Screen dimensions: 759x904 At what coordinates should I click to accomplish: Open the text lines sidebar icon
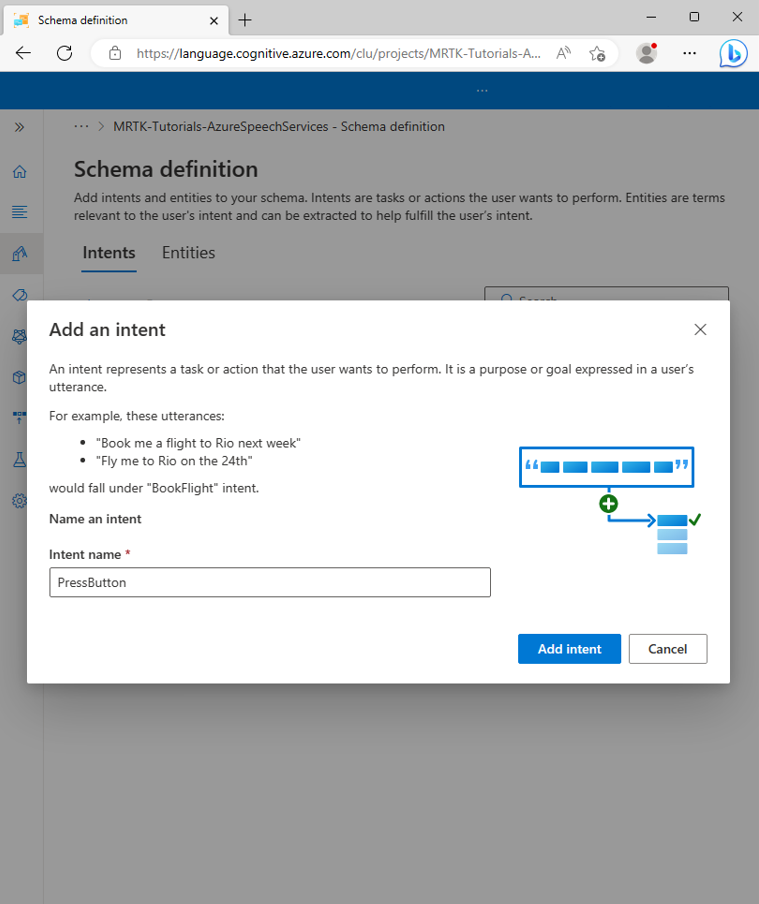pos(19,212)
